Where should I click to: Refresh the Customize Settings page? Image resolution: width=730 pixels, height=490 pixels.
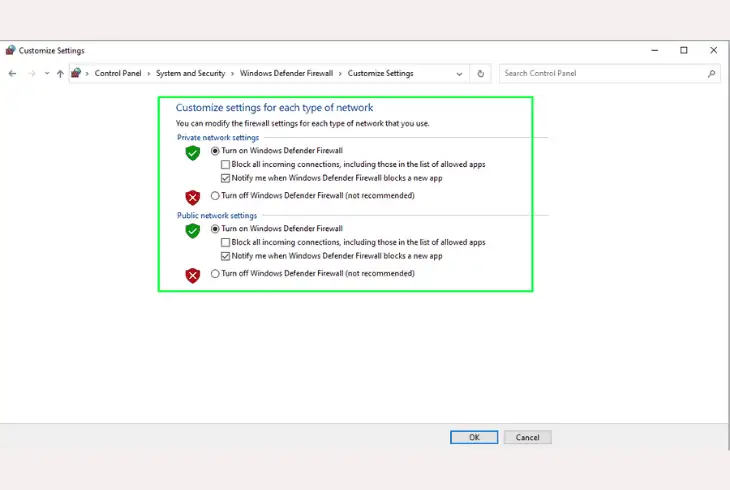[480, 74]
